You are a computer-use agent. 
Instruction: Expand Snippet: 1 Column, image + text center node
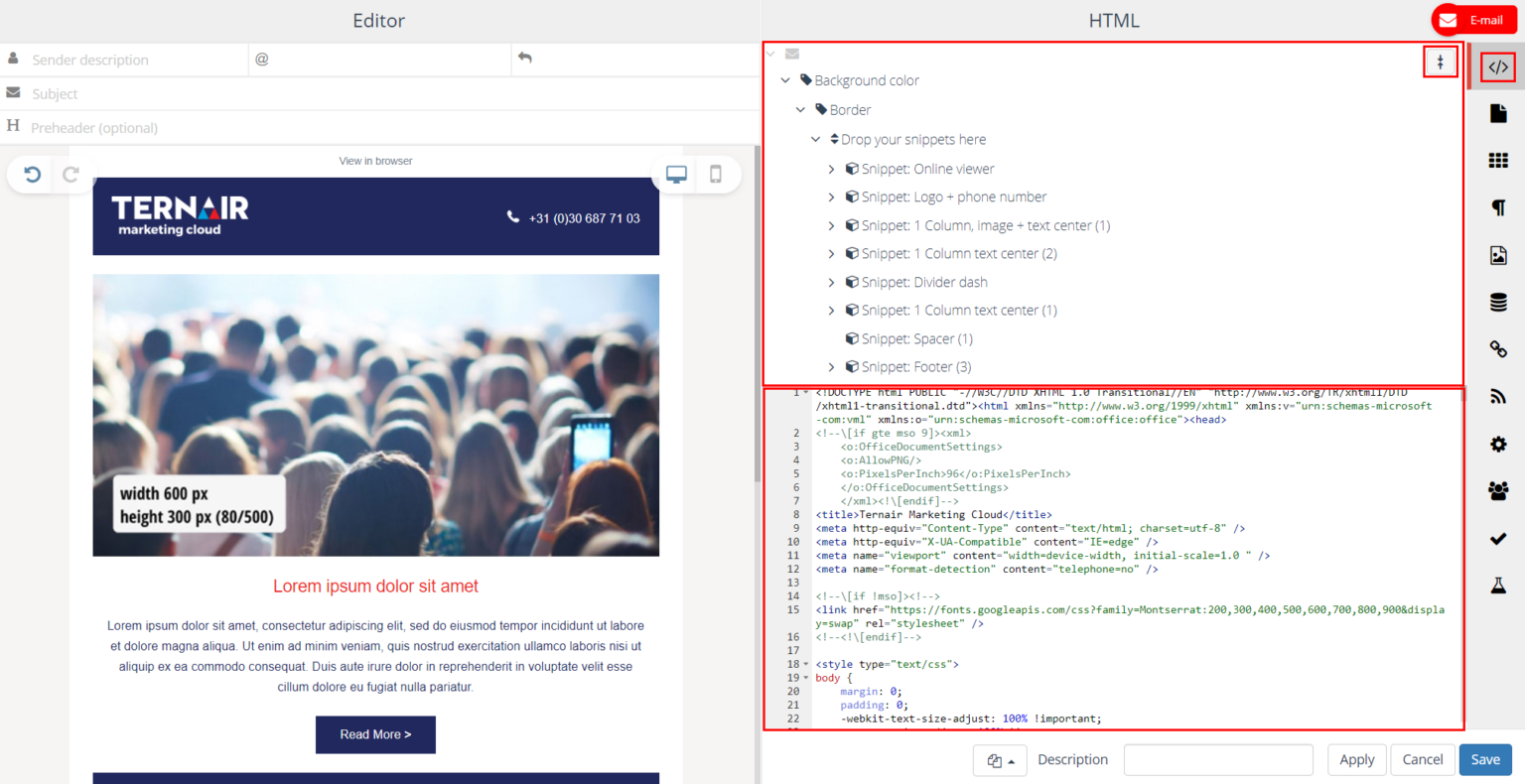(831, 226)
